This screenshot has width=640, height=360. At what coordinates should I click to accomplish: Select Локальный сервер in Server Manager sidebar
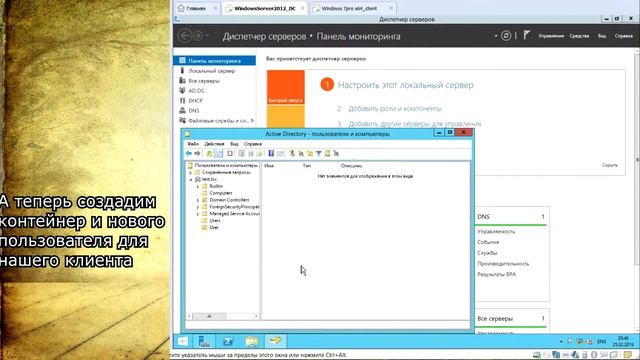tap(211, 71)
